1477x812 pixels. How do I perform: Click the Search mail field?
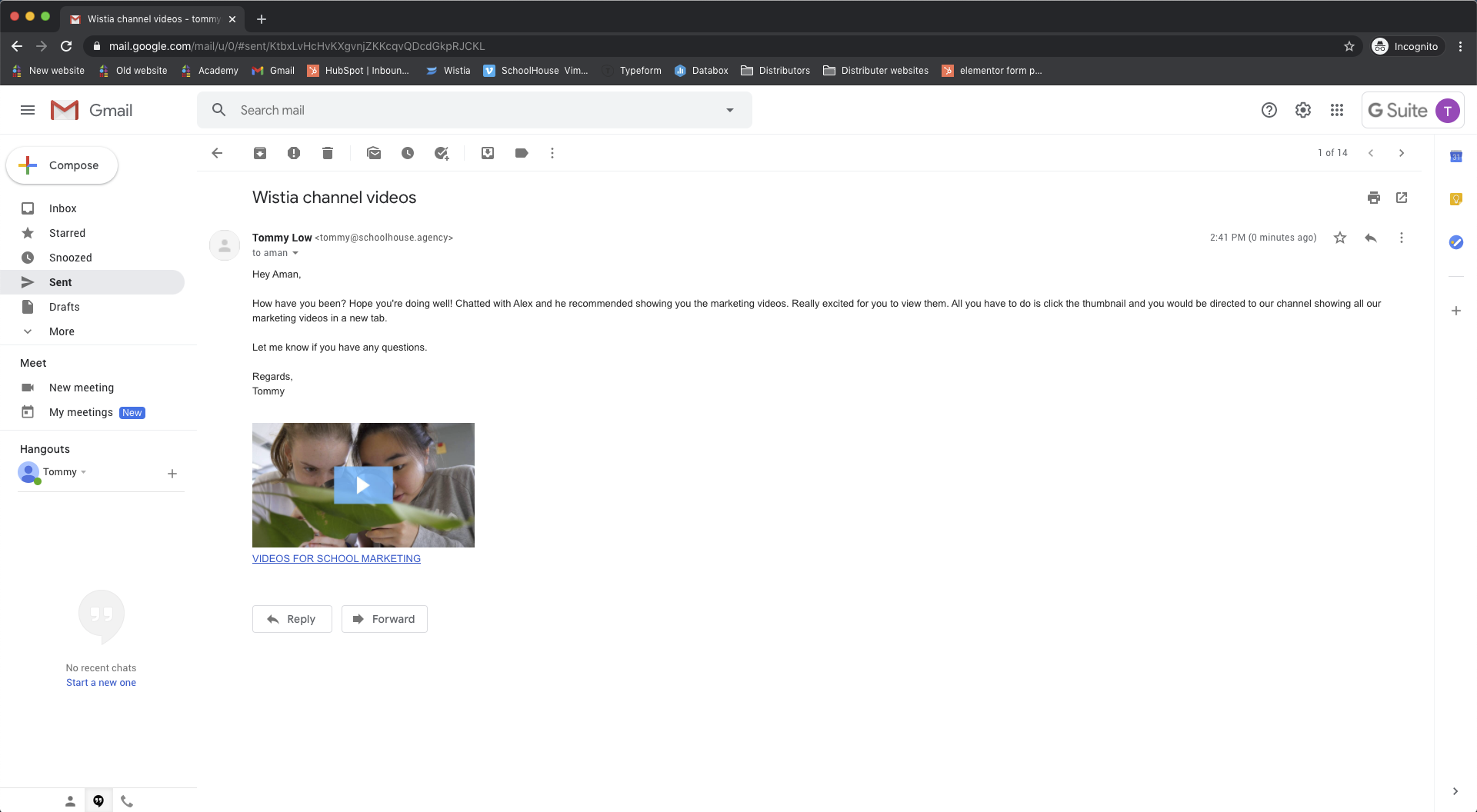pyautogui.click(x=474, y=110)
